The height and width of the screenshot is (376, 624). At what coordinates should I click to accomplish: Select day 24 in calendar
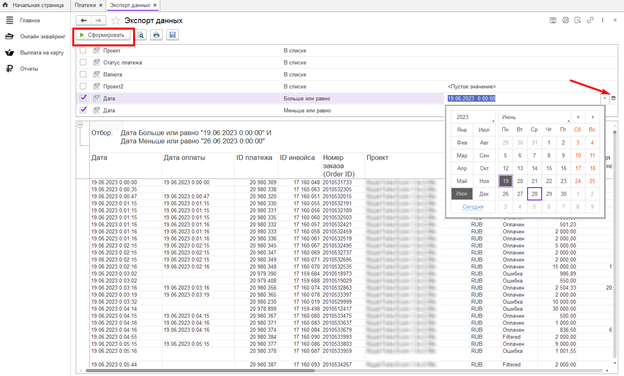[578, 181]
